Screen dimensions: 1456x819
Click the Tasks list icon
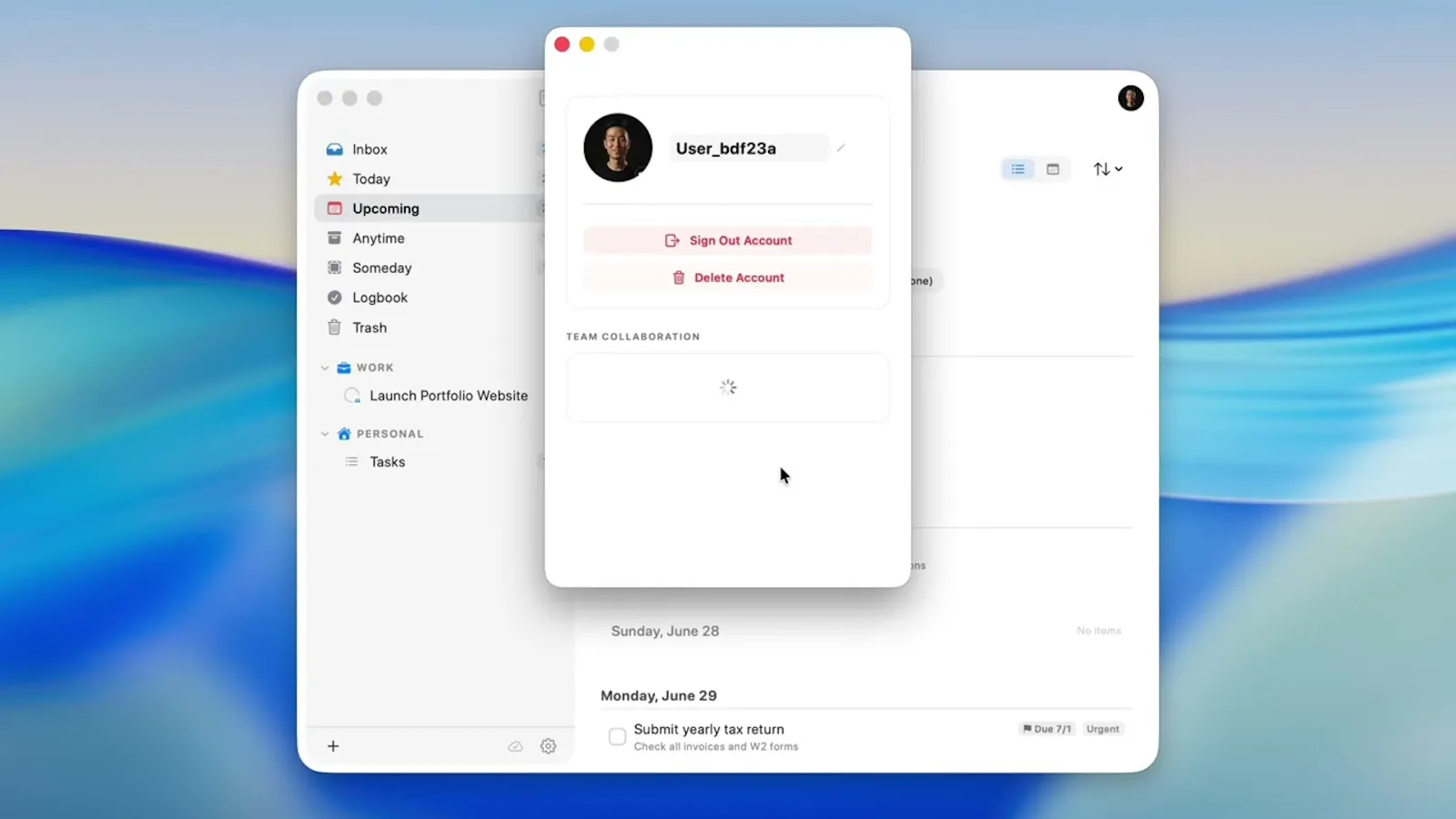click(352, 462)
